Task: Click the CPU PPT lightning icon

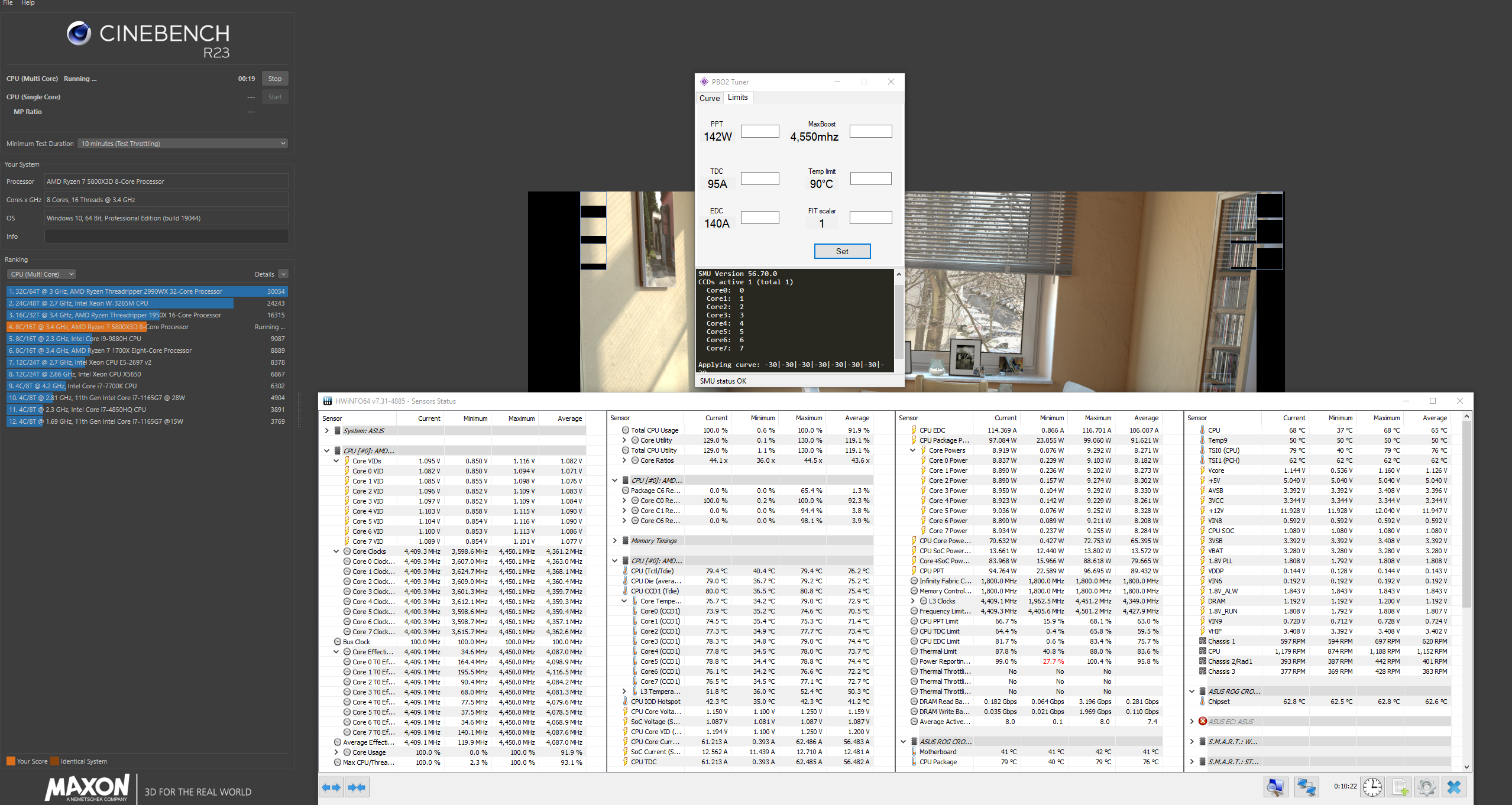Action: [914, 571]
